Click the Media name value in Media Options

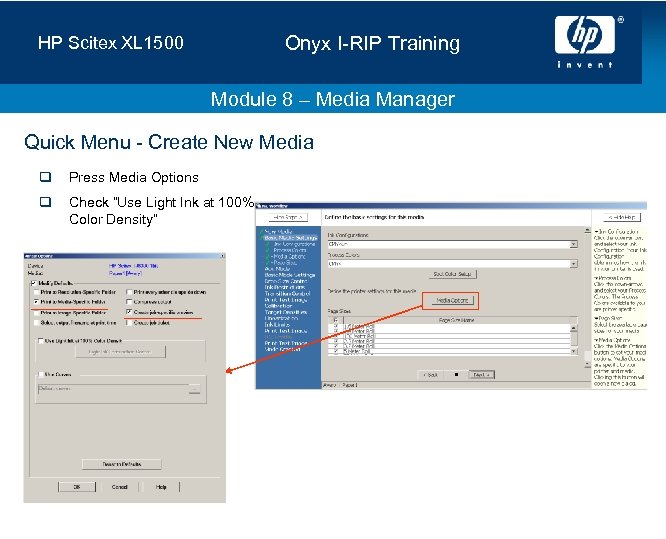tap(125, 274)
